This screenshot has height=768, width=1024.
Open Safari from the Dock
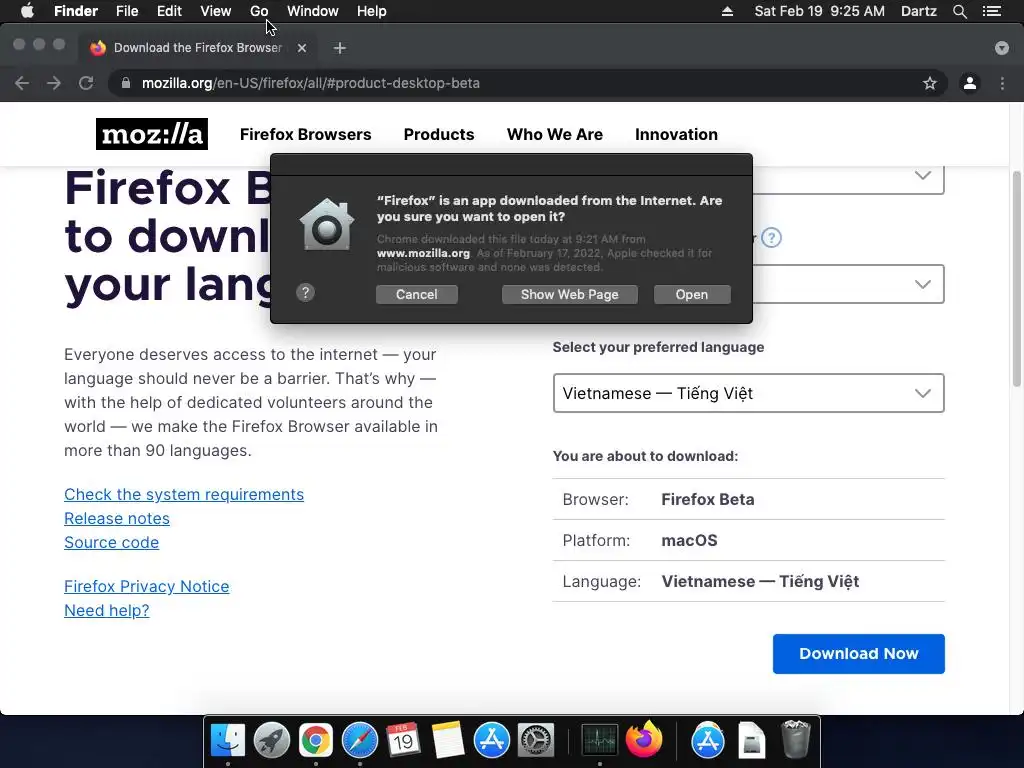(x=360, y=741)
